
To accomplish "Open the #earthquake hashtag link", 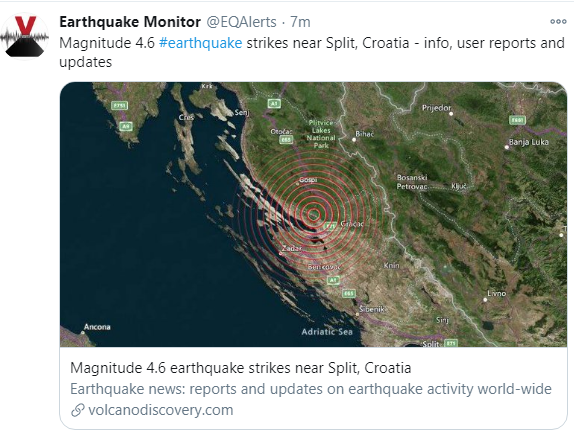I will pos(201,43).
